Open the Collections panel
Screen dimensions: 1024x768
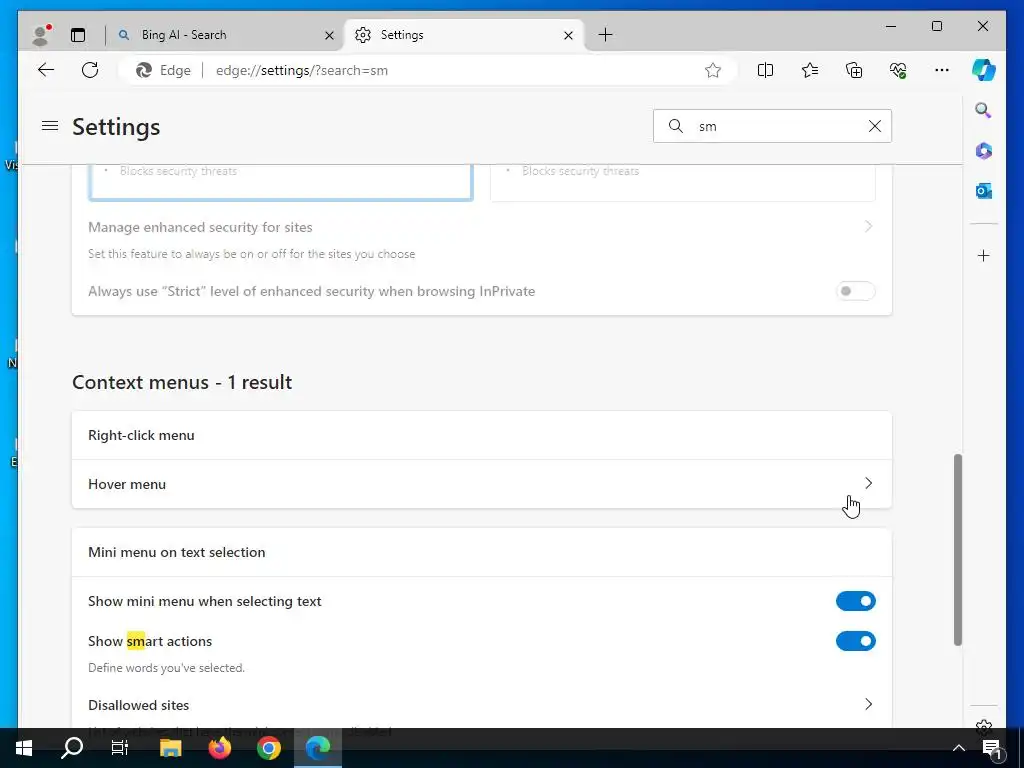[x=854, y=70]
